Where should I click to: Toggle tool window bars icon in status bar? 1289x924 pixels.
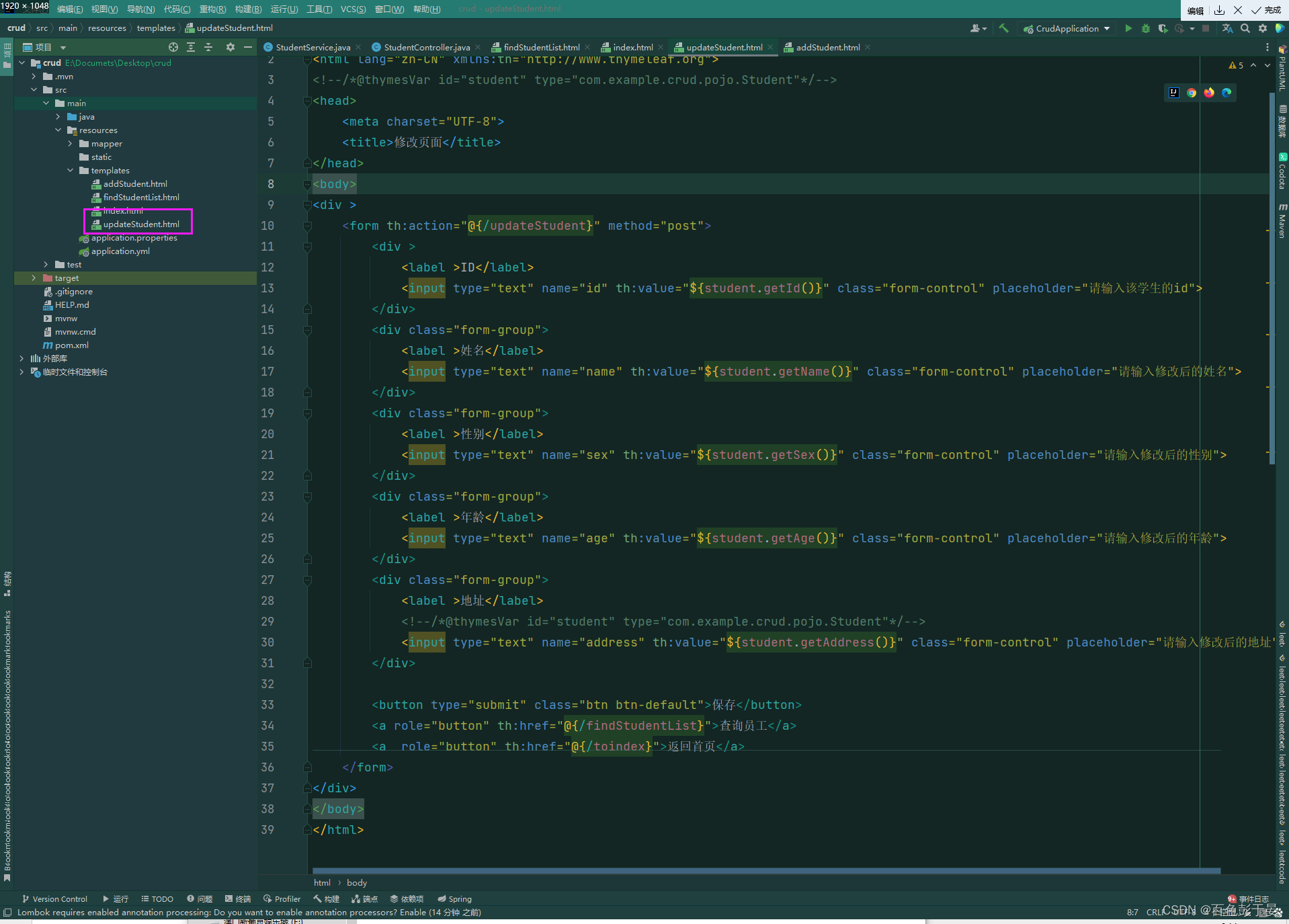[x=7, y=913]
